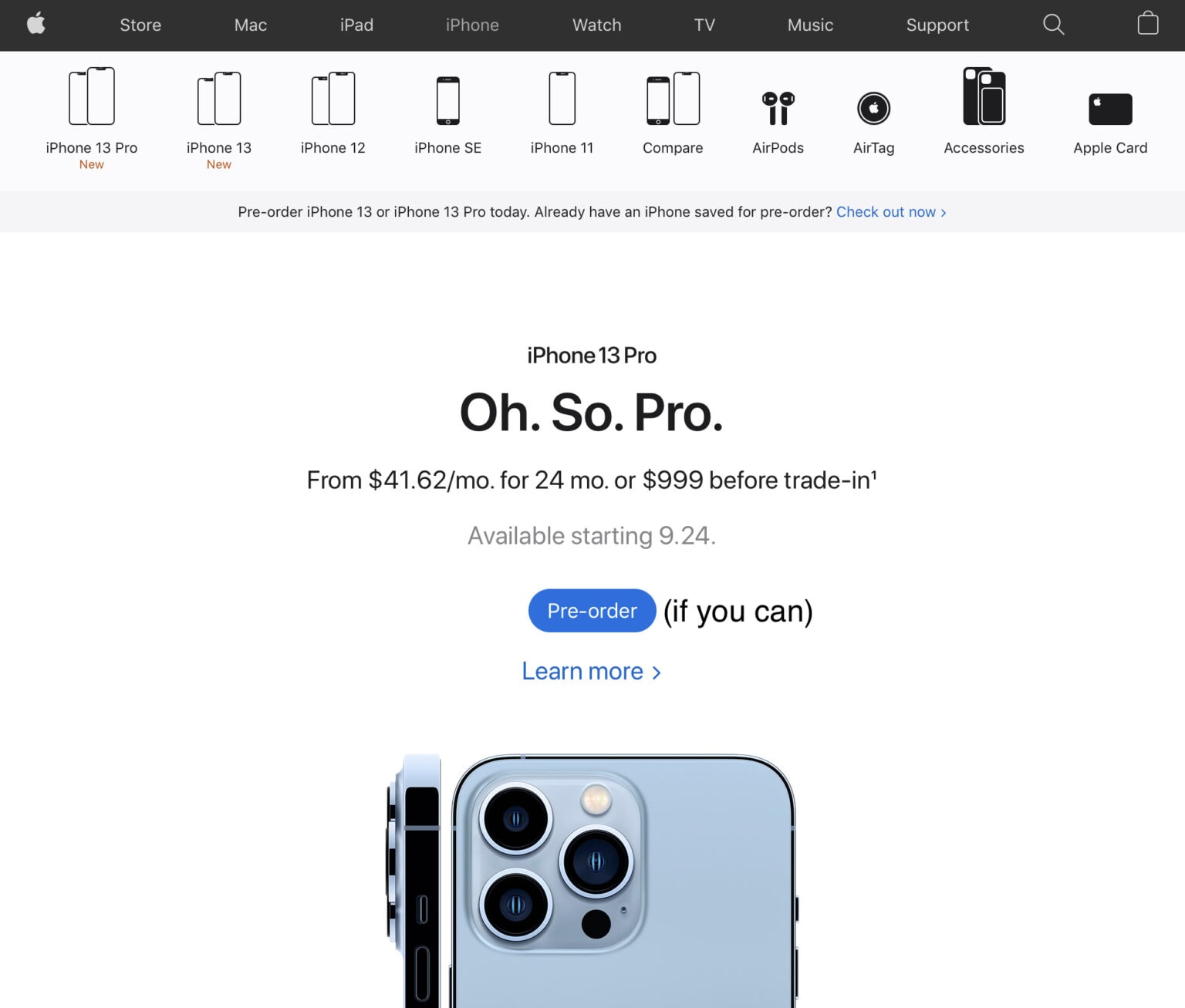The height and width of the screenshot is (1008, 1185).
Task: Open the Support menu item
Action: coord(937,25)
